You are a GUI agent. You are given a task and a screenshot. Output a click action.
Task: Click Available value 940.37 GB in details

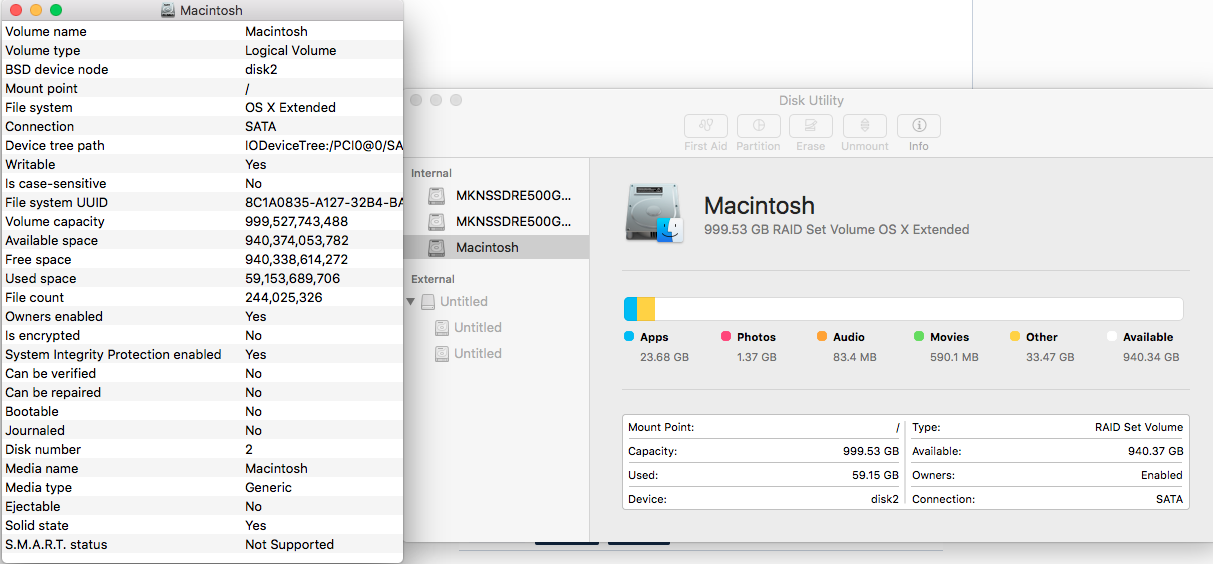(x=1155, y=451)
